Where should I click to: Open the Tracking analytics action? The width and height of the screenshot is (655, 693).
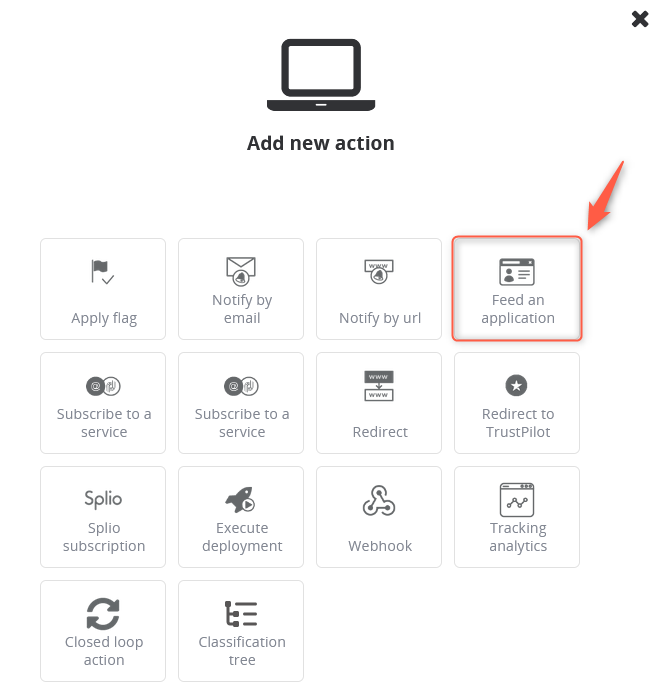tap(517, 517)
